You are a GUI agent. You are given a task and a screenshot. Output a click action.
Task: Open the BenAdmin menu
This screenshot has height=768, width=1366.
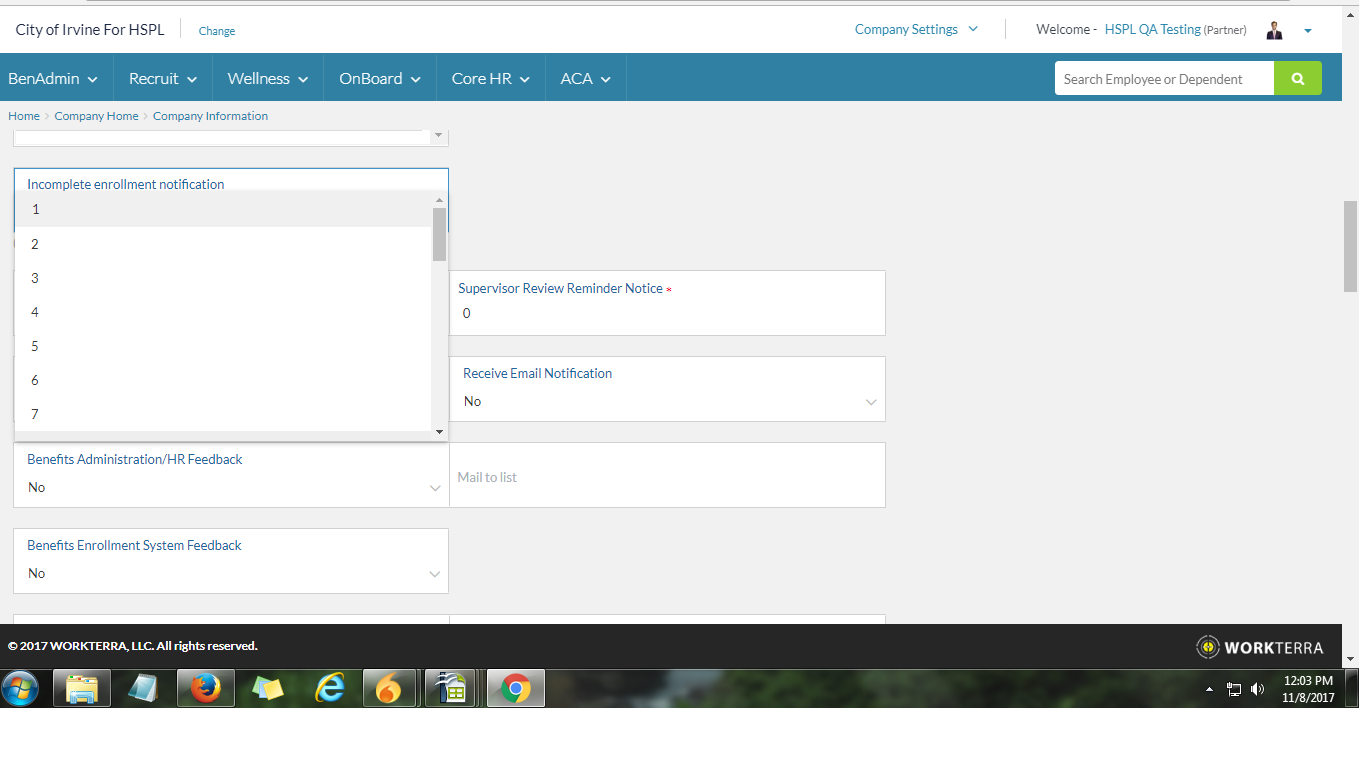[x=53, y=79]
